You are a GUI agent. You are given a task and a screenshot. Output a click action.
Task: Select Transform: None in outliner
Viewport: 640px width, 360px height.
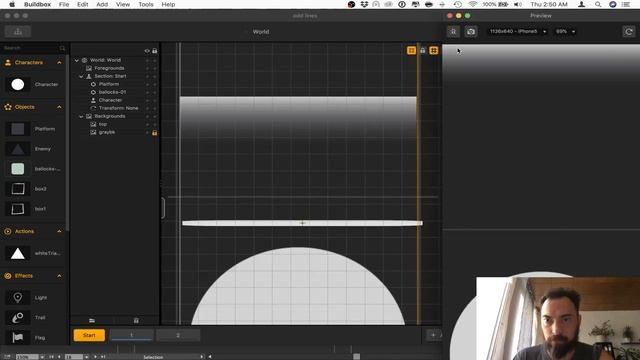coord(118,108)
